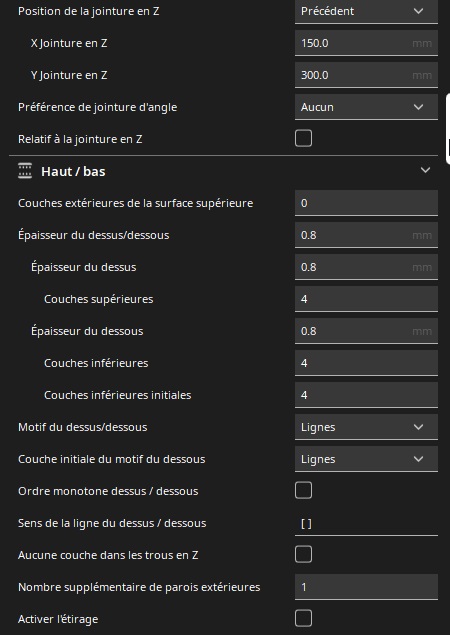Edit the Couches supérieures value field

tap(366, 299)
